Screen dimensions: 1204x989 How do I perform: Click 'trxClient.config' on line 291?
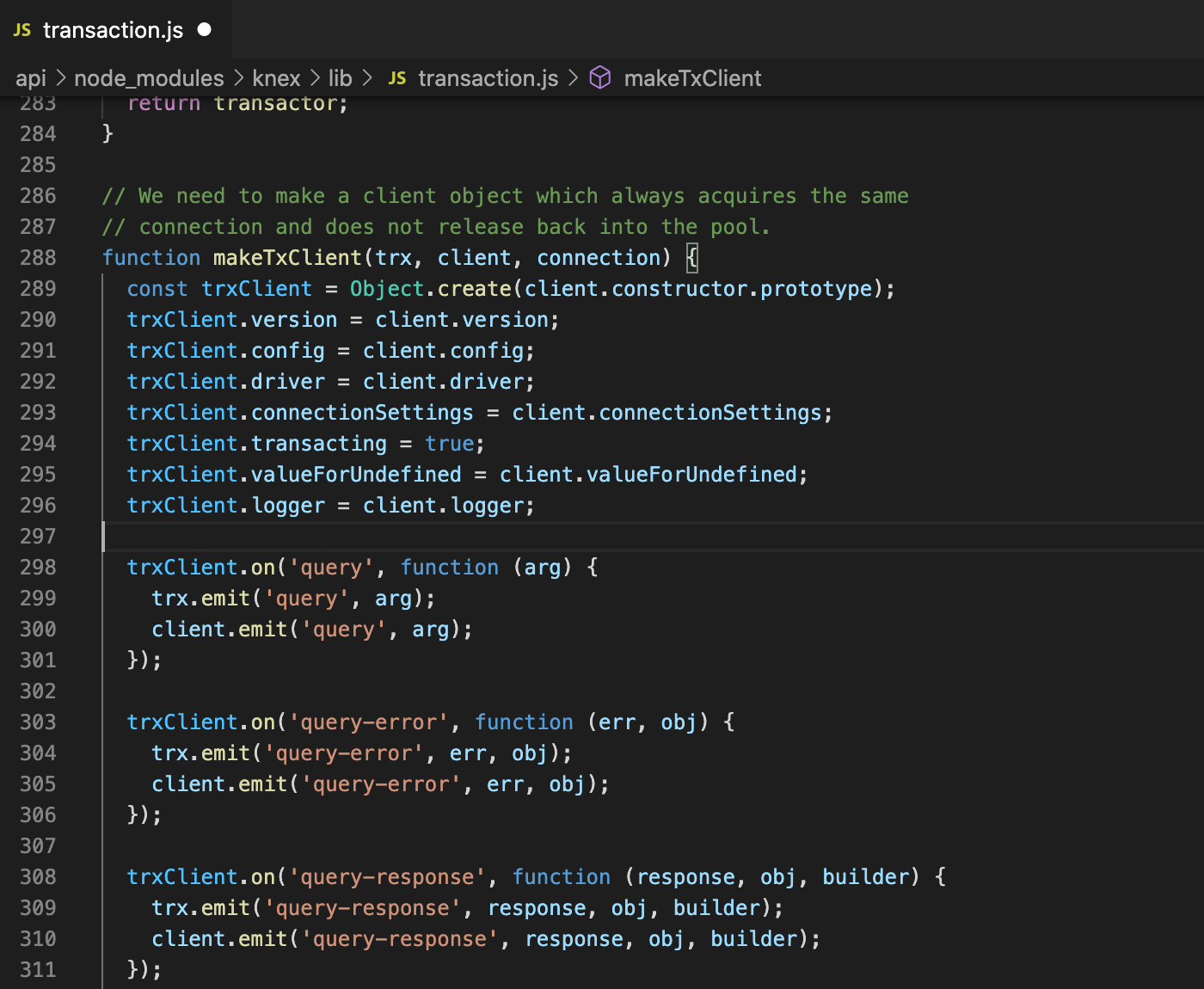point(226,351)
